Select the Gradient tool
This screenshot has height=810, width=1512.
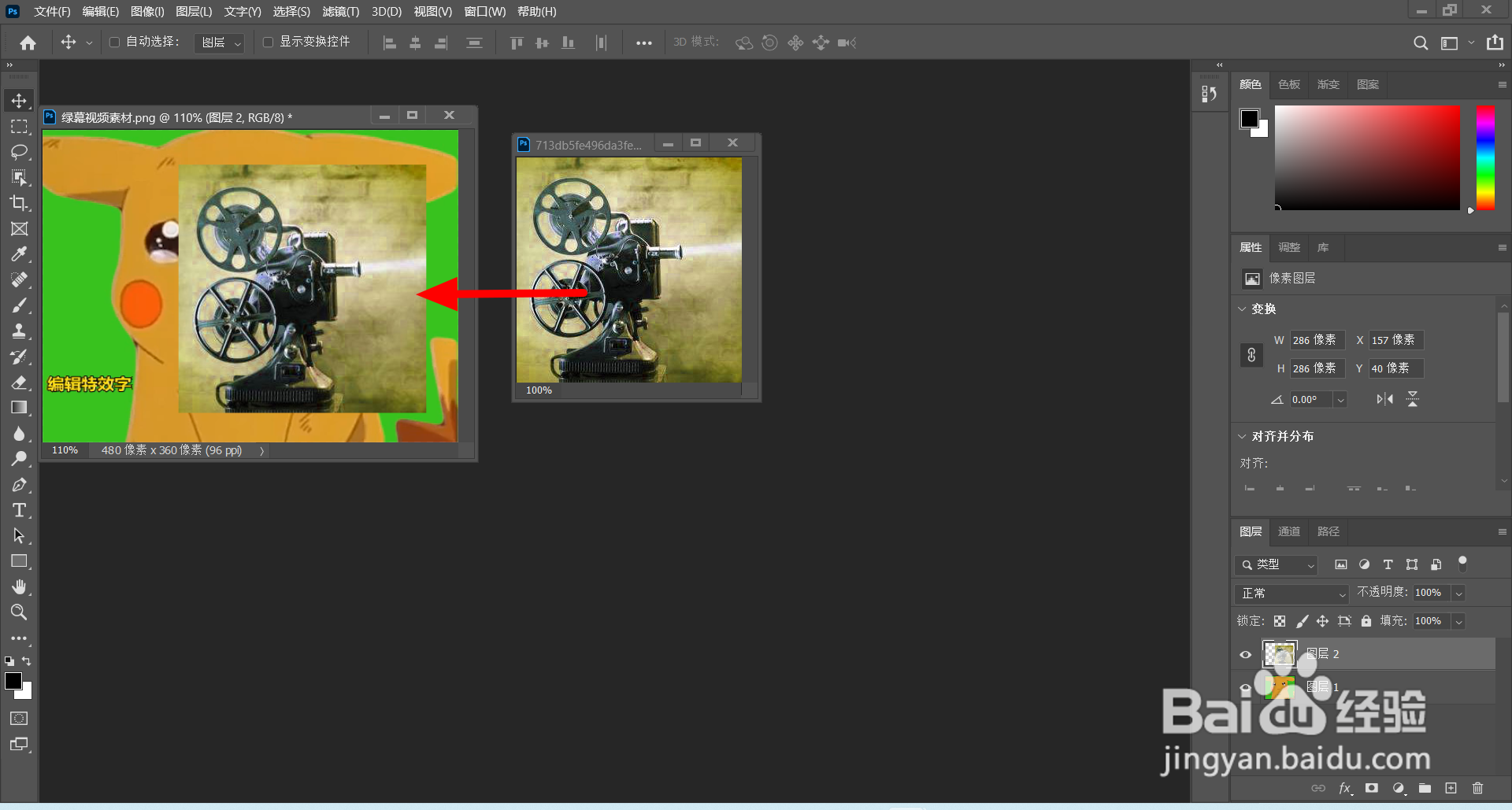pyautogui.click(x=19, y=408)
